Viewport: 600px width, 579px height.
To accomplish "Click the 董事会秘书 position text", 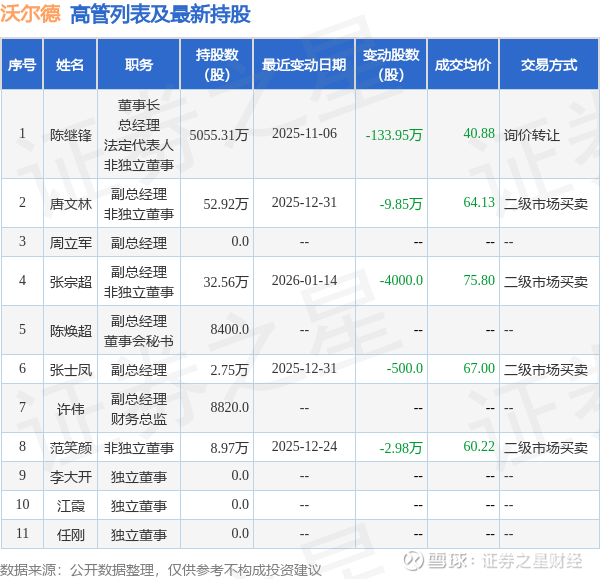I will [139, 341].
